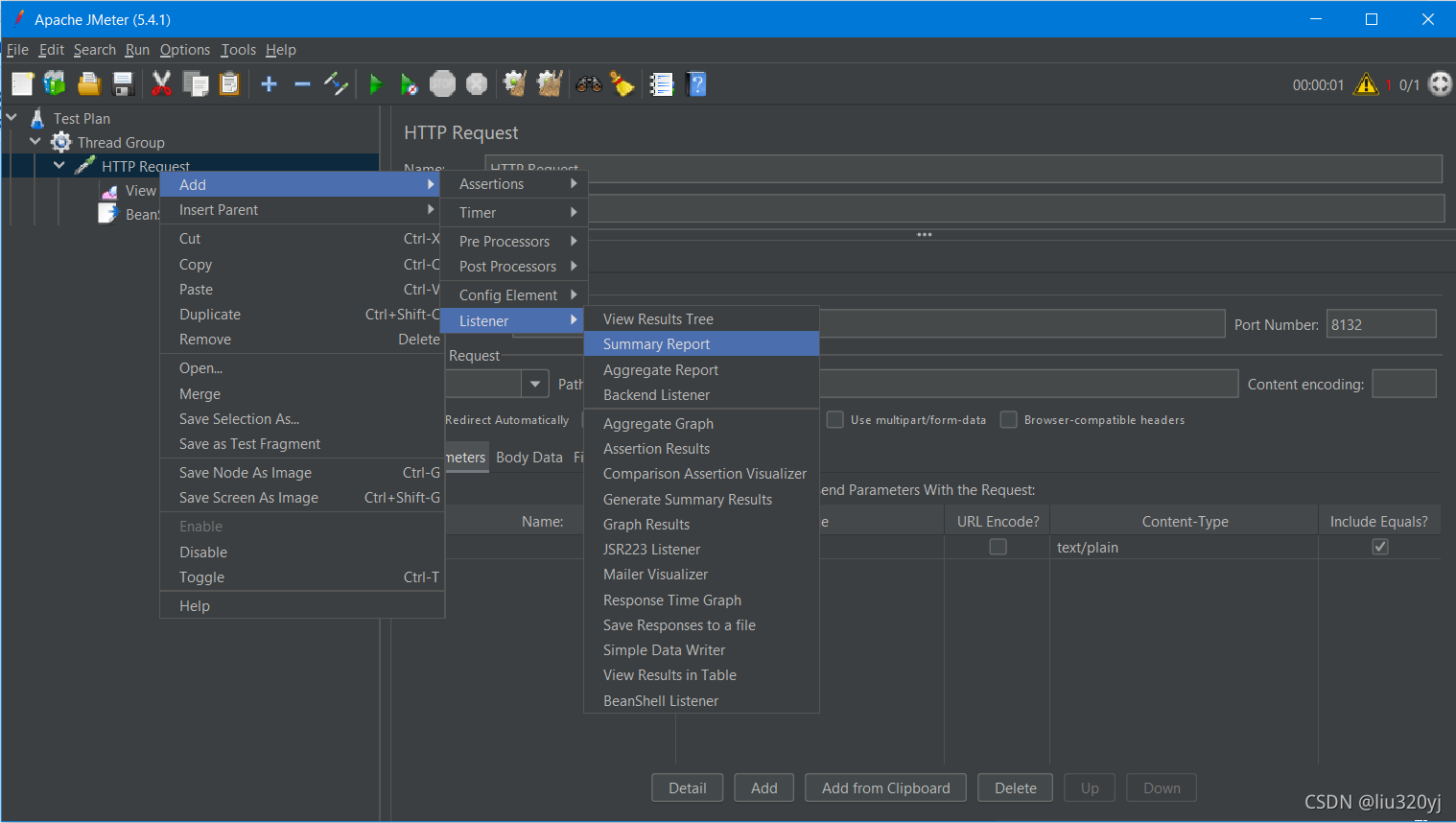The image size is (1456, 823).
Task: Collapse all nodes with minus icon
Action: 302,84
